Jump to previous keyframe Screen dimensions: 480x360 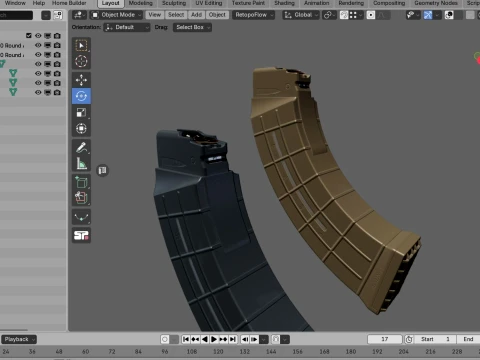195,339
